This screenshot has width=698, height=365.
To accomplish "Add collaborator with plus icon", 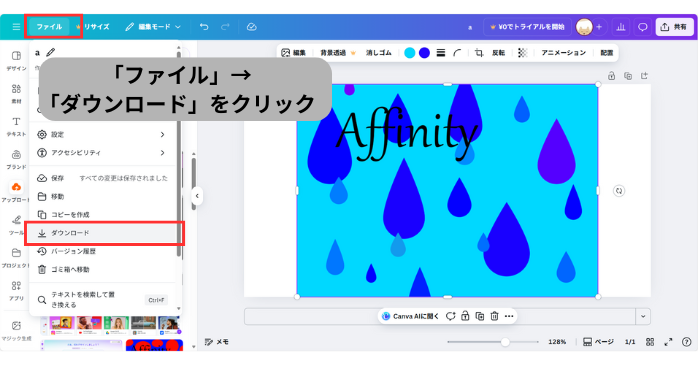I will [x=599, y=27].
